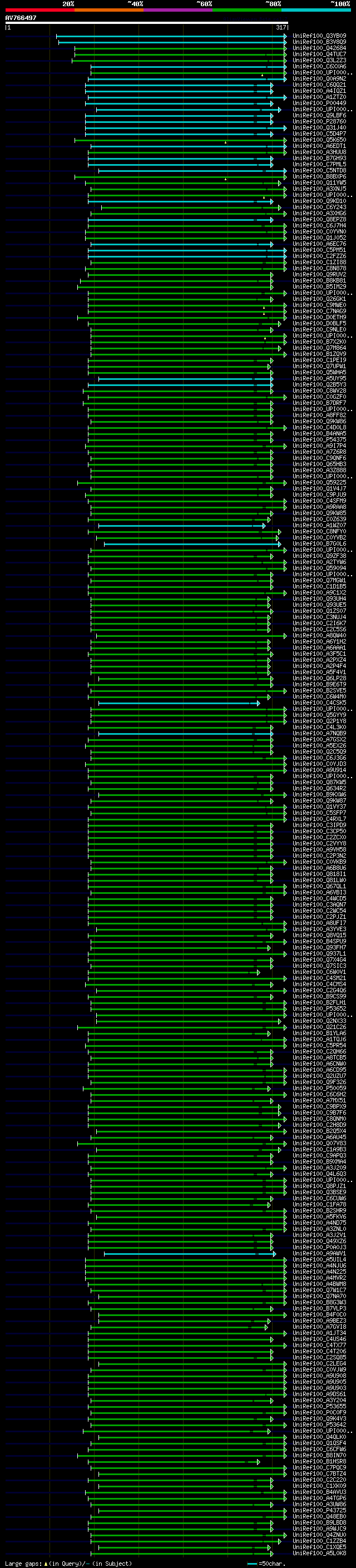Select the UniRef100_A7GSX2 label
This screenshot has height=1568, width=356.
pos(319,740)
